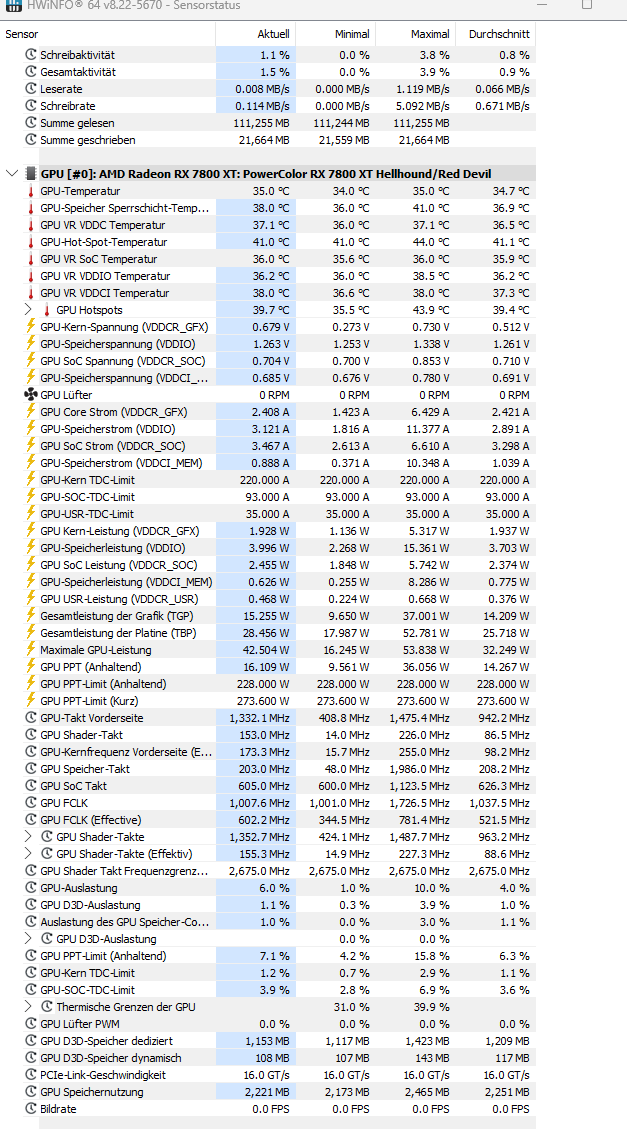Click clock icon of GPU FCLK (Effective)
This screenshot has width=627, height=1129.
point(31,820)
